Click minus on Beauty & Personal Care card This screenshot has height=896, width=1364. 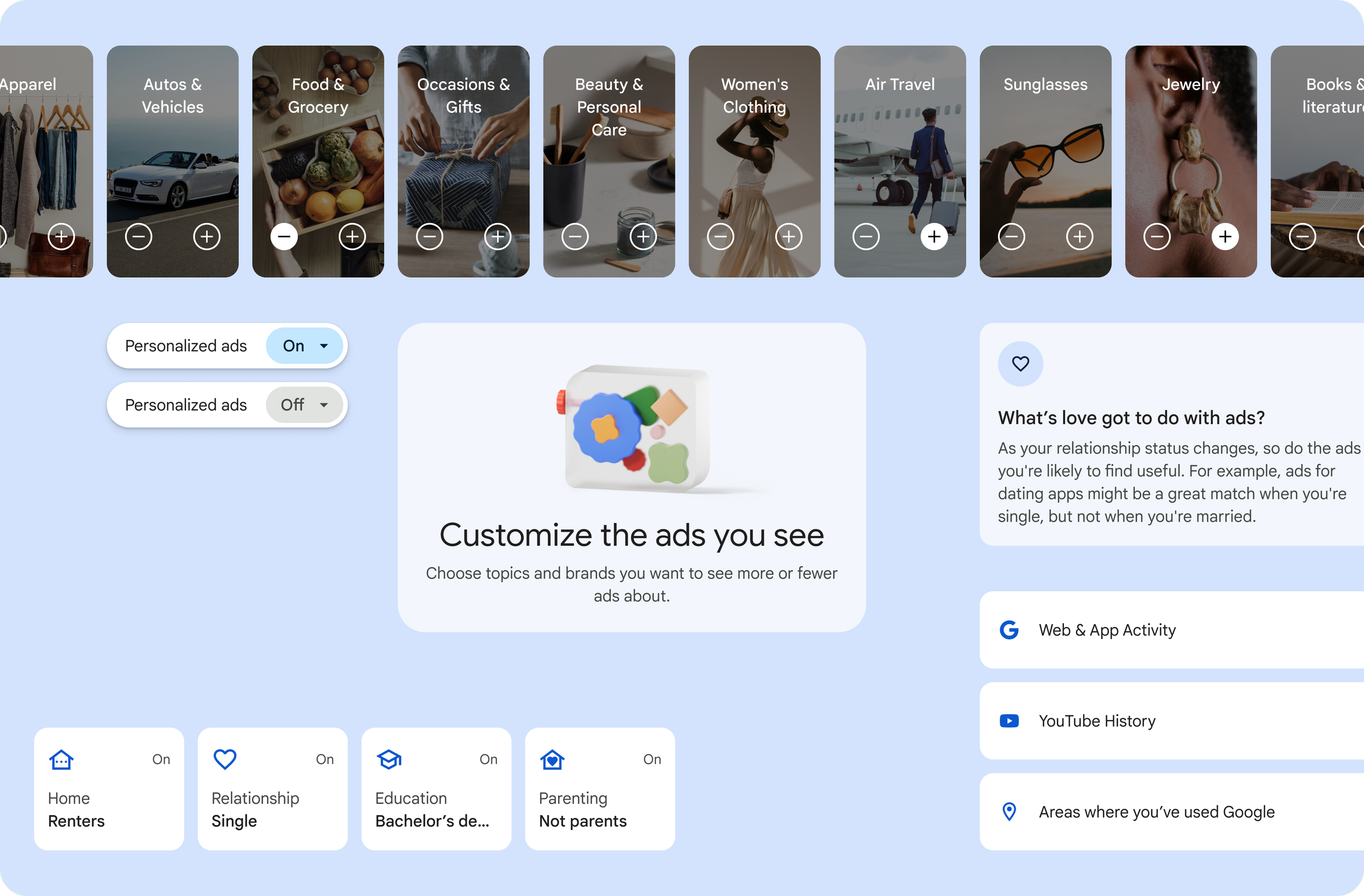click(x=575, y=236)
